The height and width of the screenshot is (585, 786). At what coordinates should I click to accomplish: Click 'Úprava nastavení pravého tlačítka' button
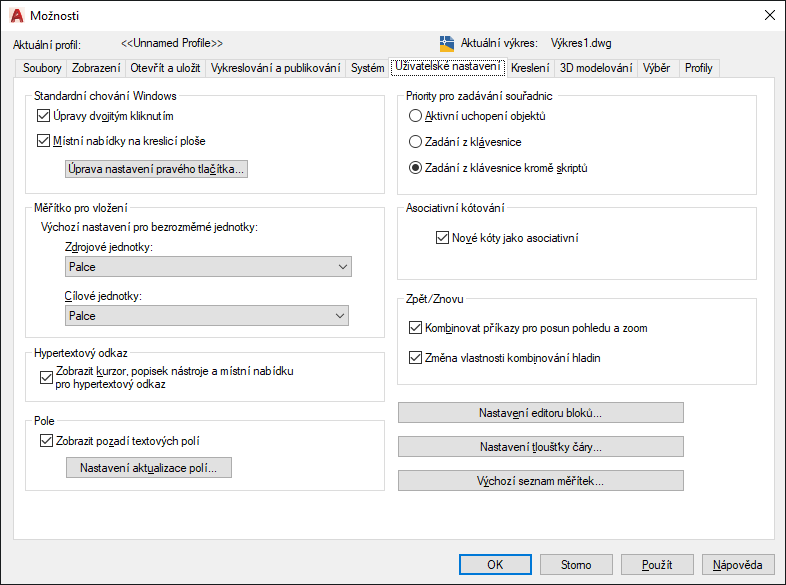156,169
